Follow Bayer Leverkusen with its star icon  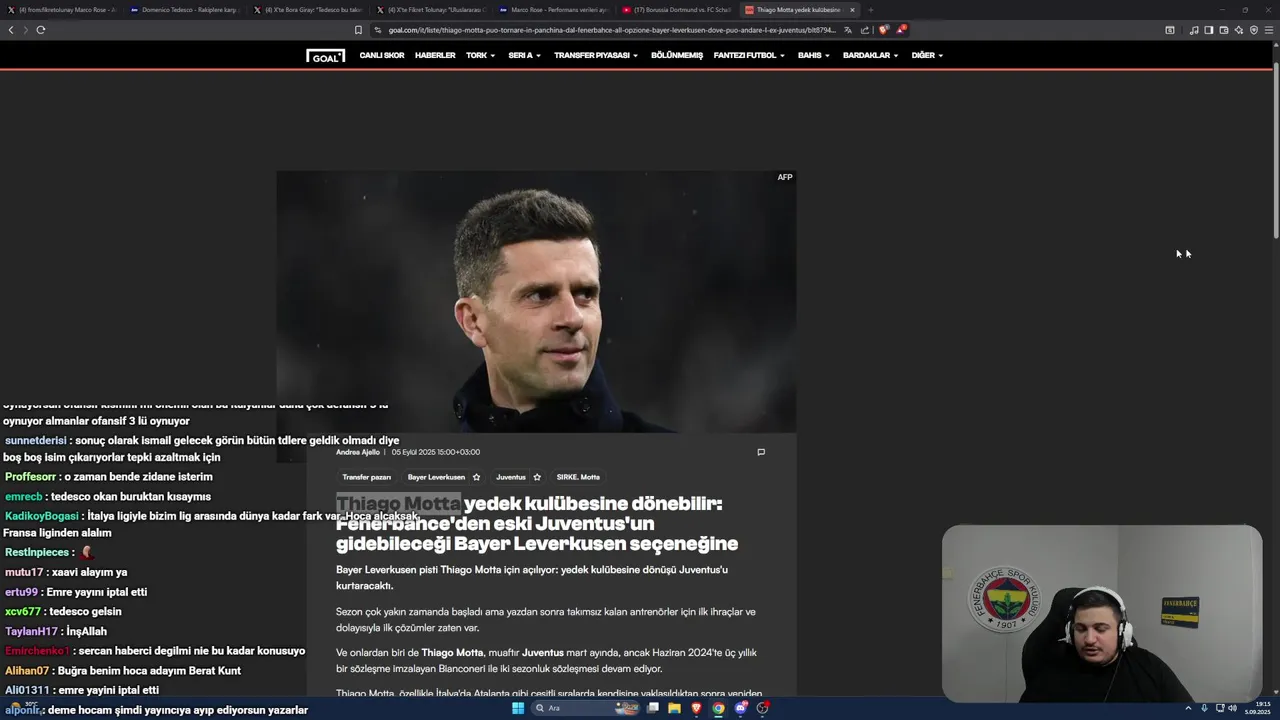click(476, 477)
